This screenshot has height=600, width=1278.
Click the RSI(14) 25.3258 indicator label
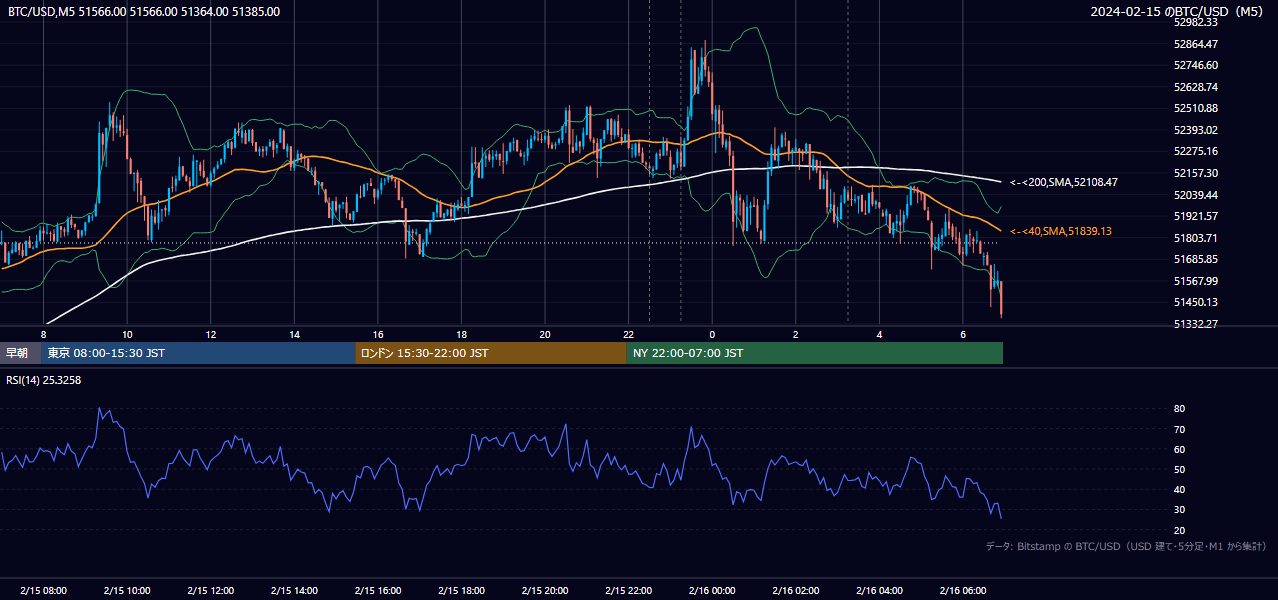pyautogui.click(x=44, y=379)
